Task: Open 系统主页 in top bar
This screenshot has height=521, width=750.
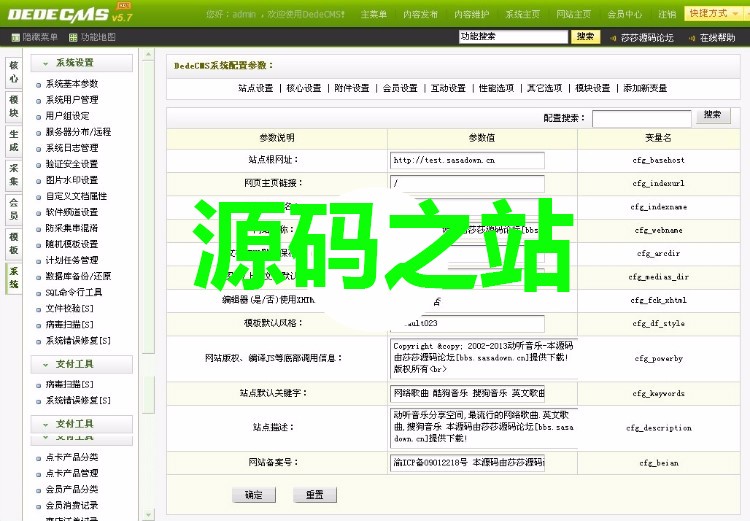Action: [x=523, y=14]
